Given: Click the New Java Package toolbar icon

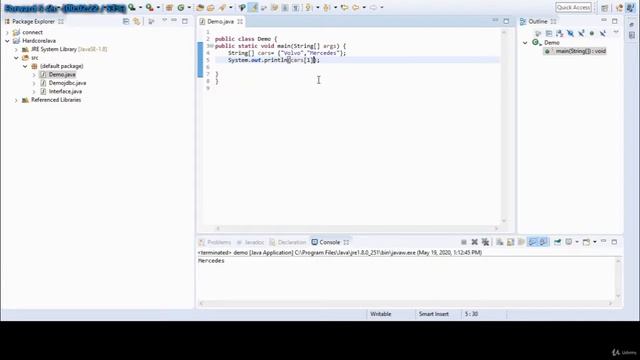Looking at the screenshot, I should 169,7.
